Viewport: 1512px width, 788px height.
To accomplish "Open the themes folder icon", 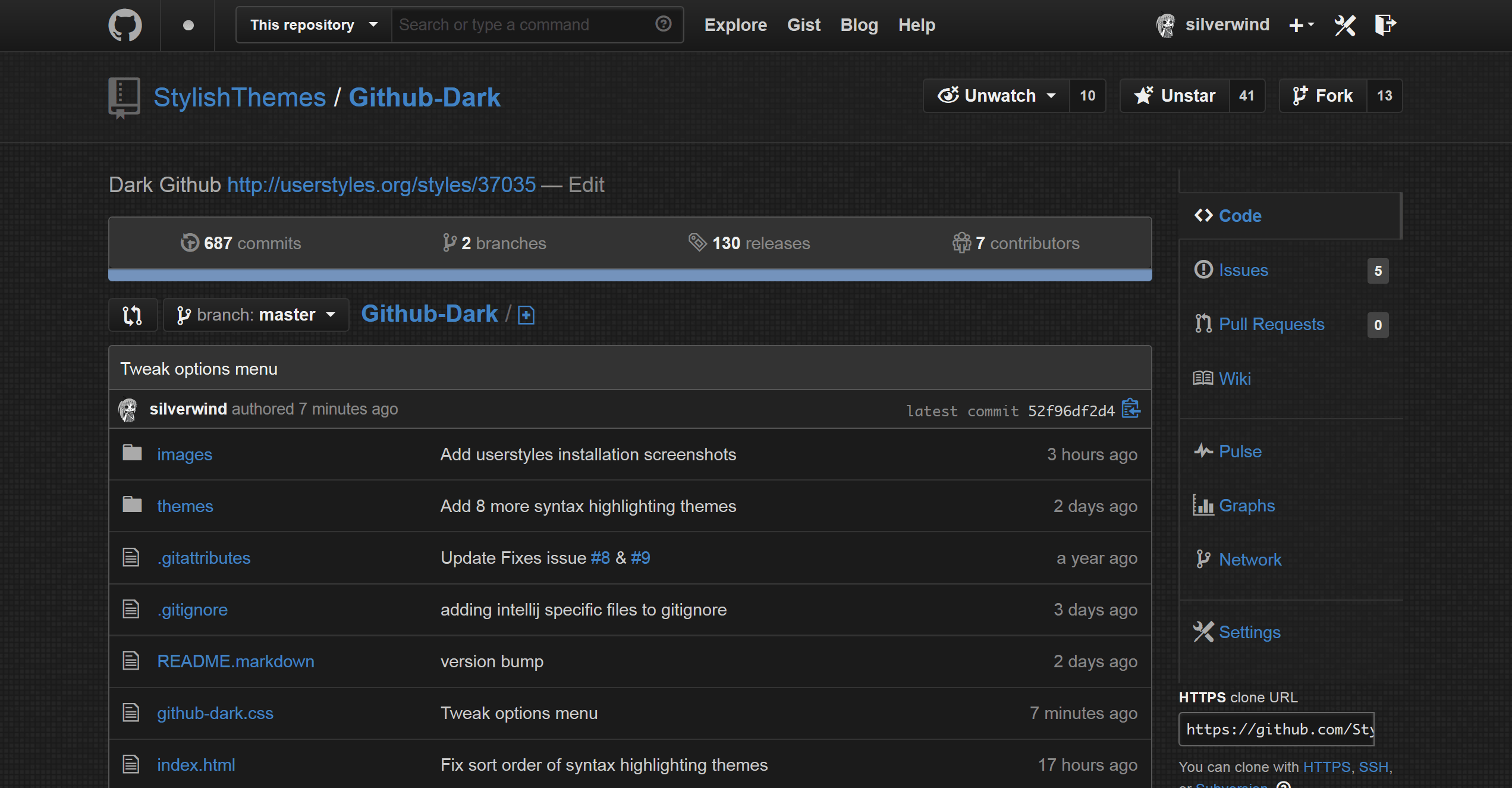I will (132, 505).
